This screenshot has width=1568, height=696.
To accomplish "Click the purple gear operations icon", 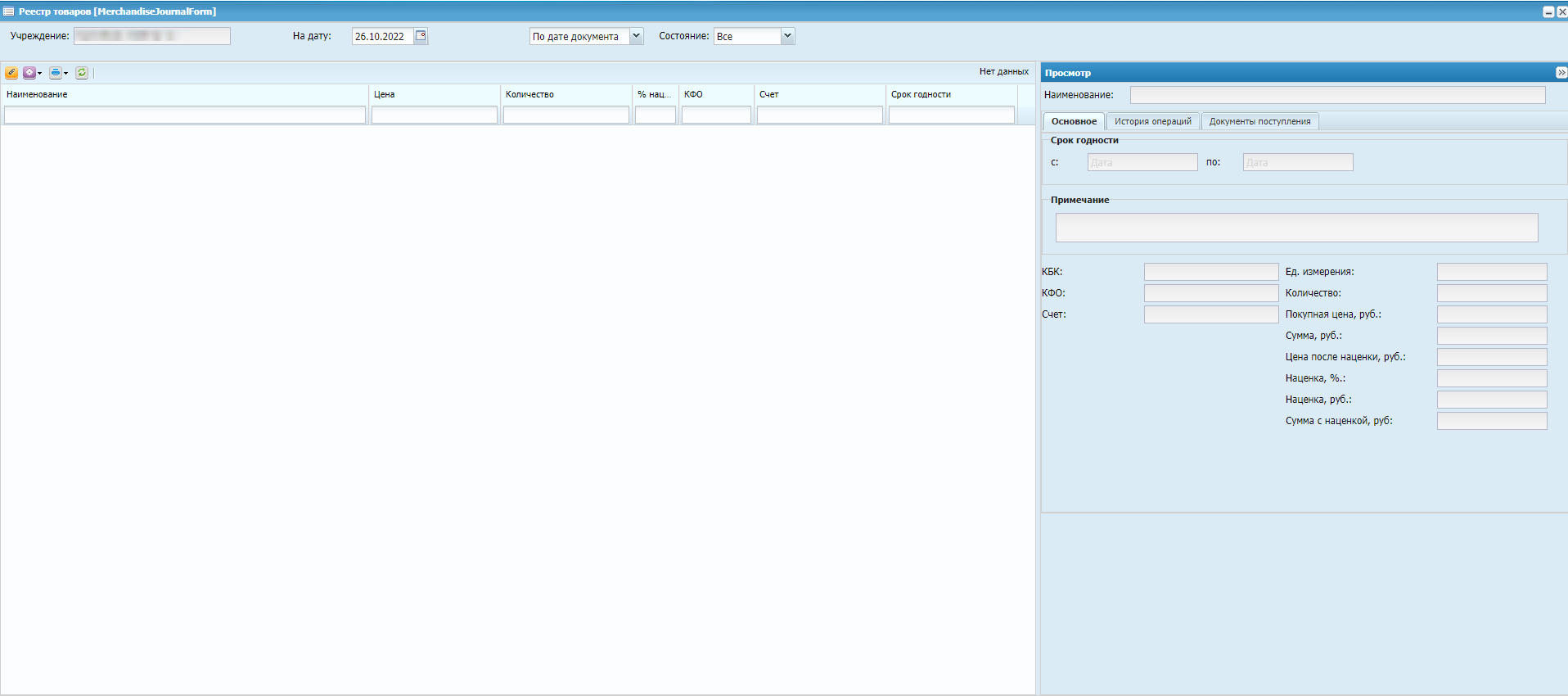I will 29,73.
